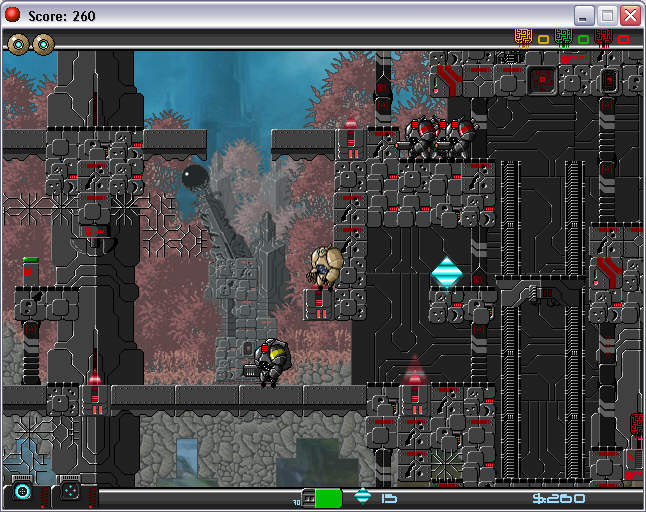Click the tan alien creature on ledge
Image resolution: width=646 pixels, height=512 pixels.
pyautogui.click(x=325, y=266)
